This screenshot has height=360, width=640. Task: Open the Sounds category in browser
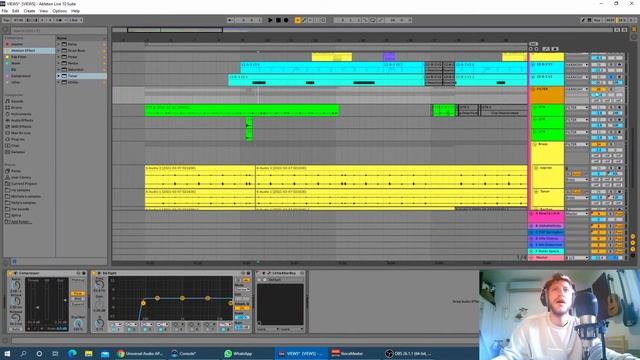point(17,101)
